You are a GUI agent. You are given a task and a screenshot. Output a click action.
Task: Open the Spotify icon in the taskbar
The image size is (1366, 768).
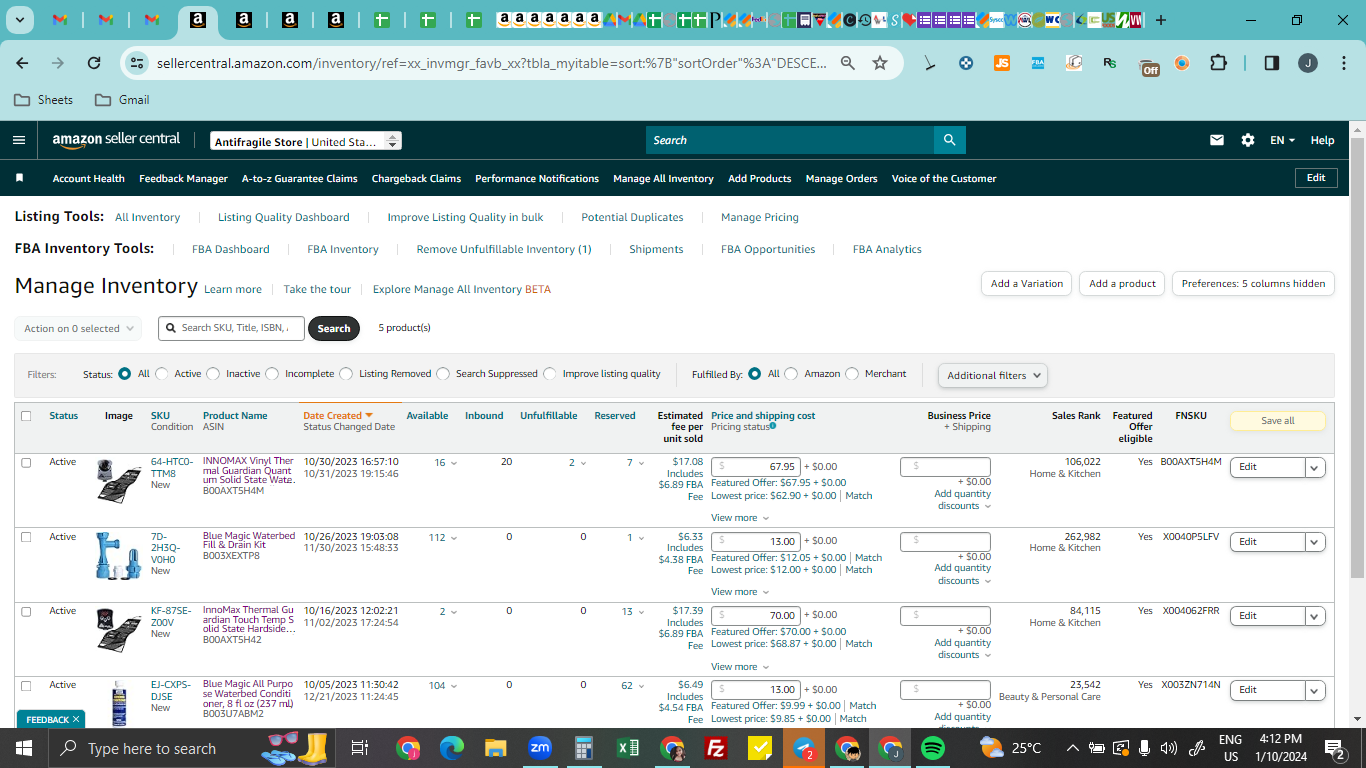click(x=932, y=748)
